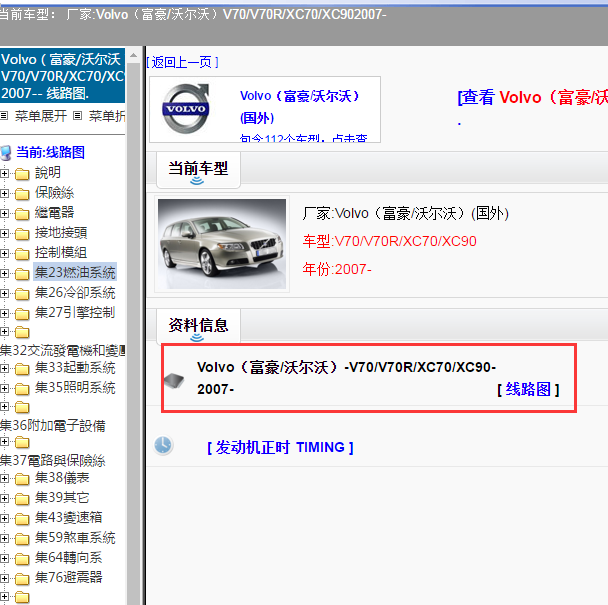Image resolution: width=608 pixels, height=605 pixels.
Task: Expand the 說明 tree node
Action: tap(4, 173)
